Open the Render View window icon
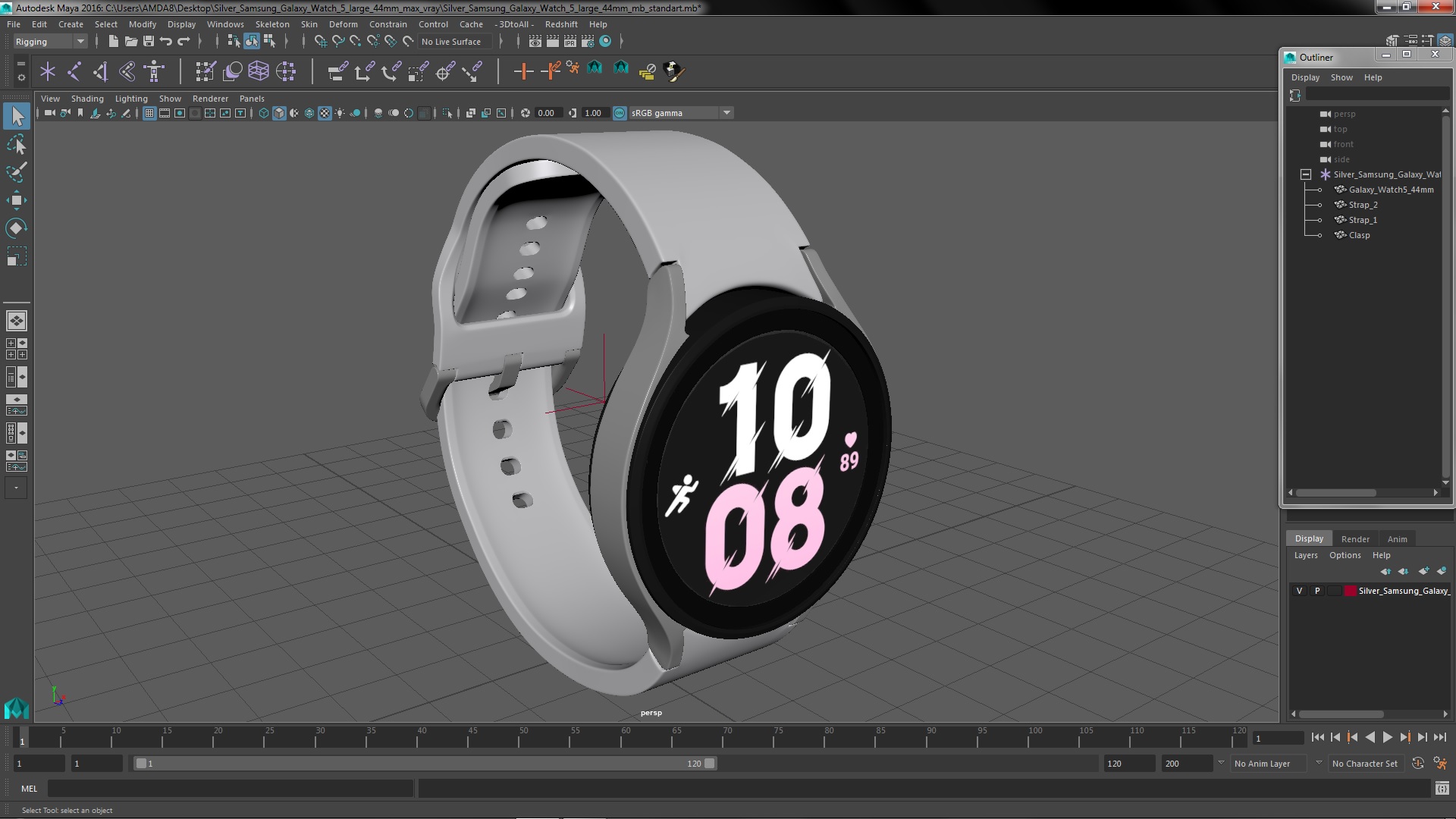Viewport: 1456px width, 819px height. point(535,42)
